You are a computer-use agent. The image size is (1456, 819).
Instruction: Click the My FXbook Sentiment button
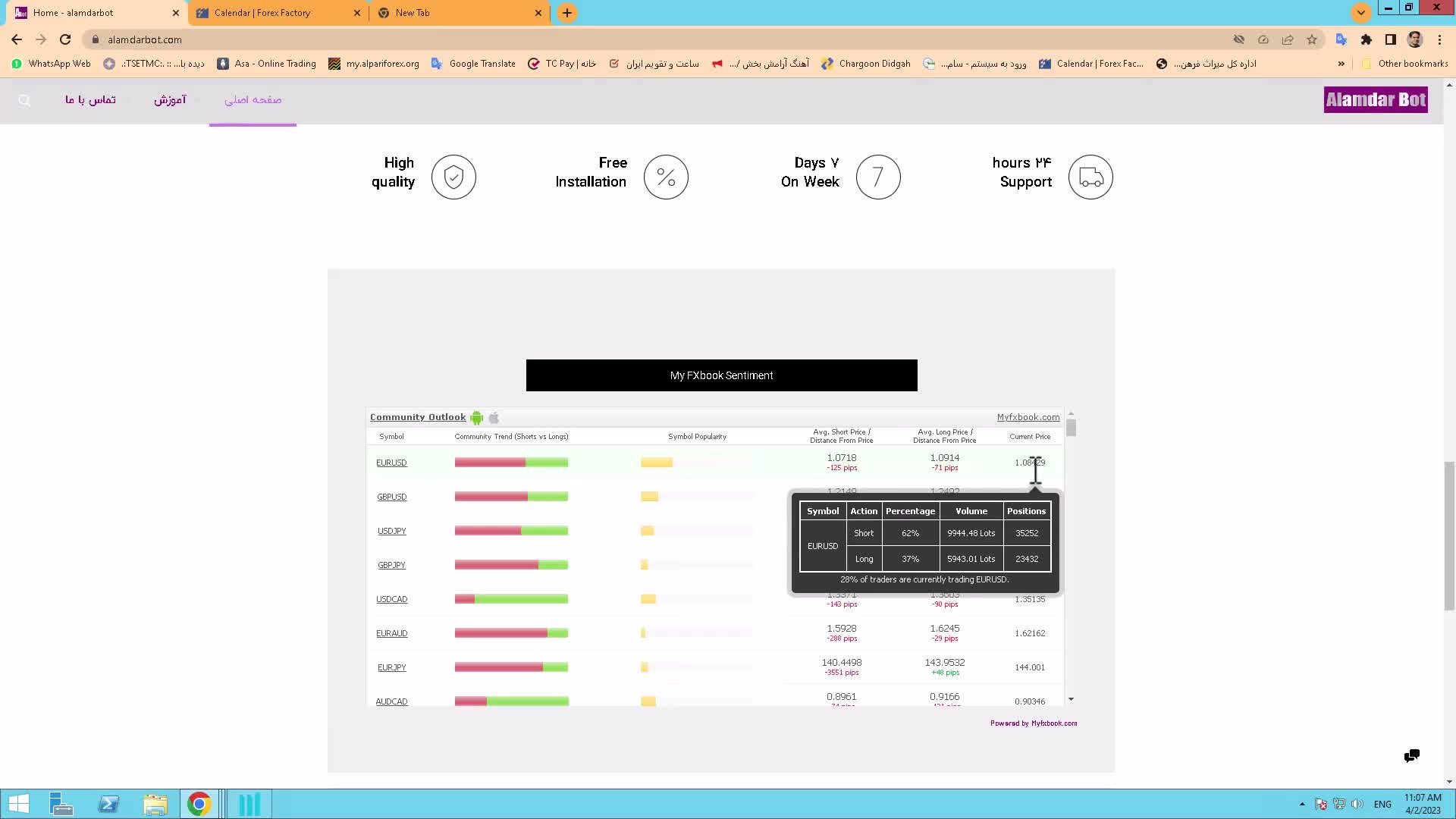point(721,375)
